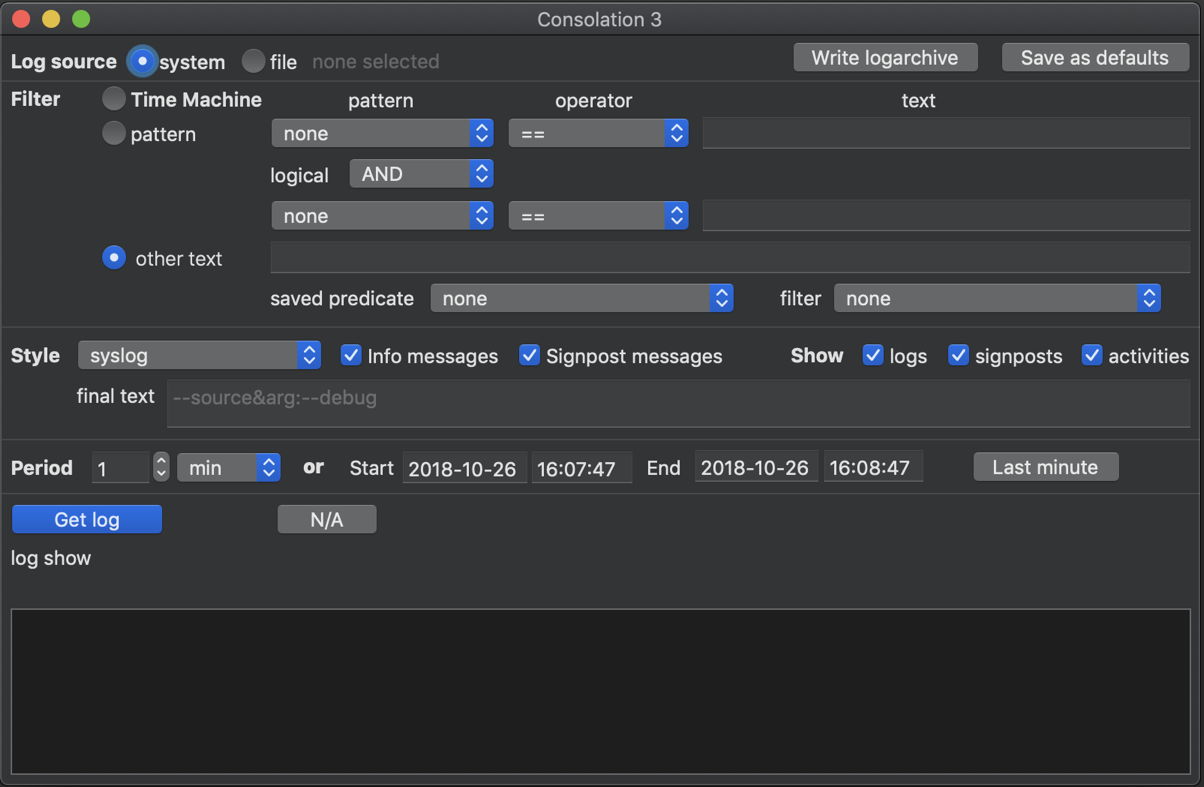Click the Period number stepper arrows
Image resolution: width=1204 pixels, height=787 pixels.
pos(161,467)
